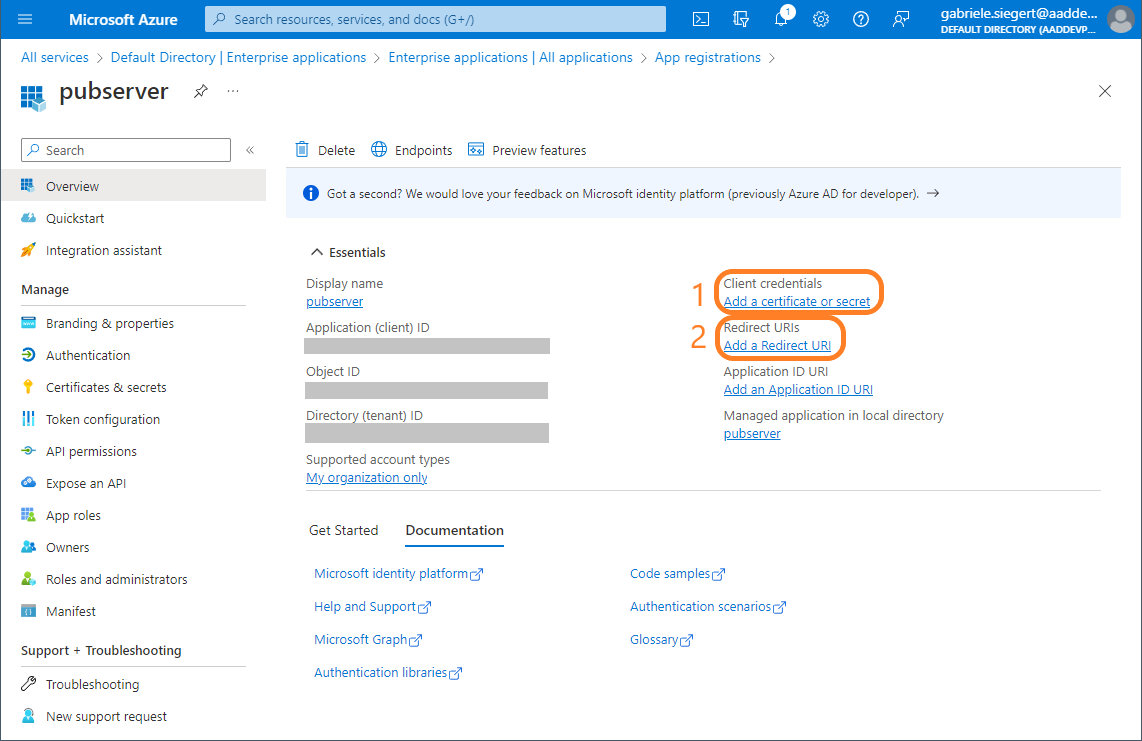
Task: Click the top search resources field
Action: [435, 19]
